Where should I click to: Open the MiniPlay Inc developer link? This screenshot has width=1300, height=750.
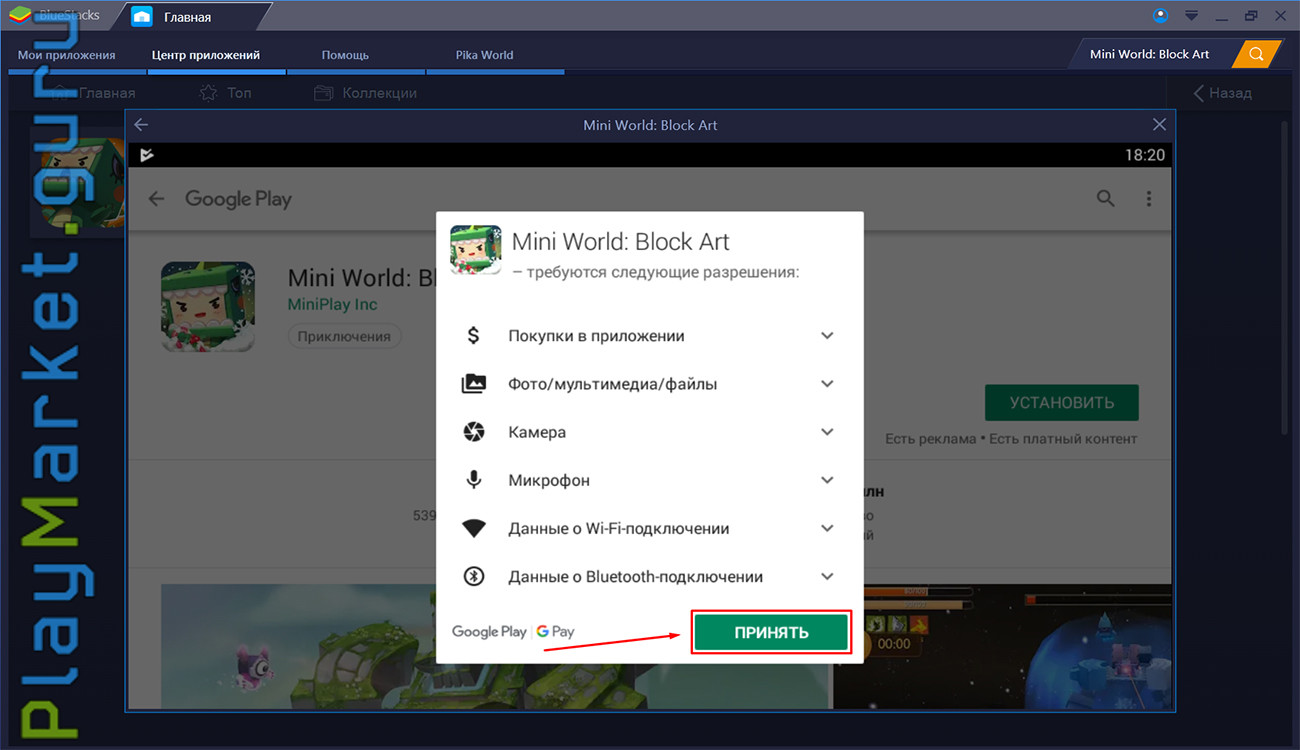click(x=332, y=304)
